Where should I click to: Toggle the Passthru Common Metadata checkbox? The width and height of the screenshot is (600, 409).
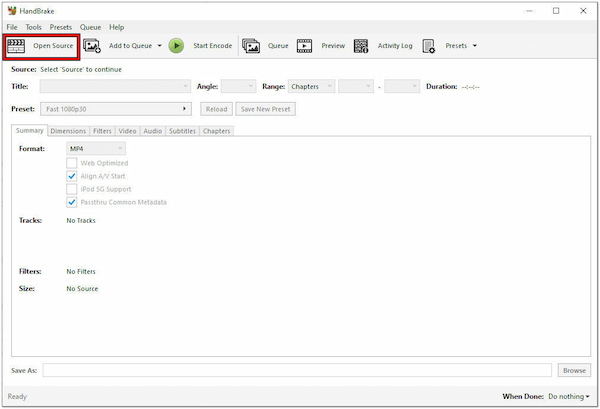72,202
